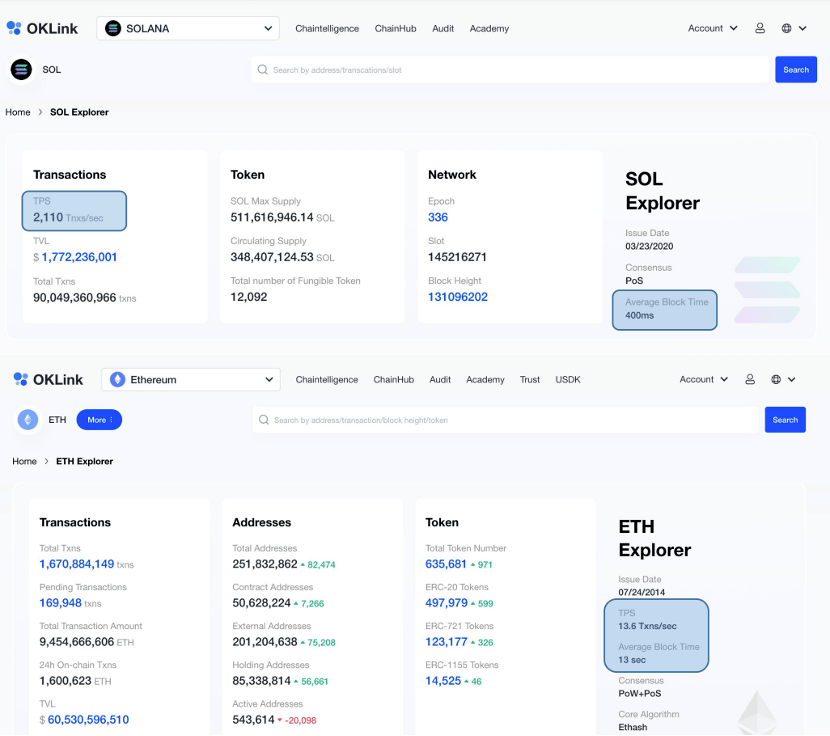The height and width of the screenshot is (736, 830).
Task: Click the OKLink logo in the Solana header
Action: tap(42, 28)
